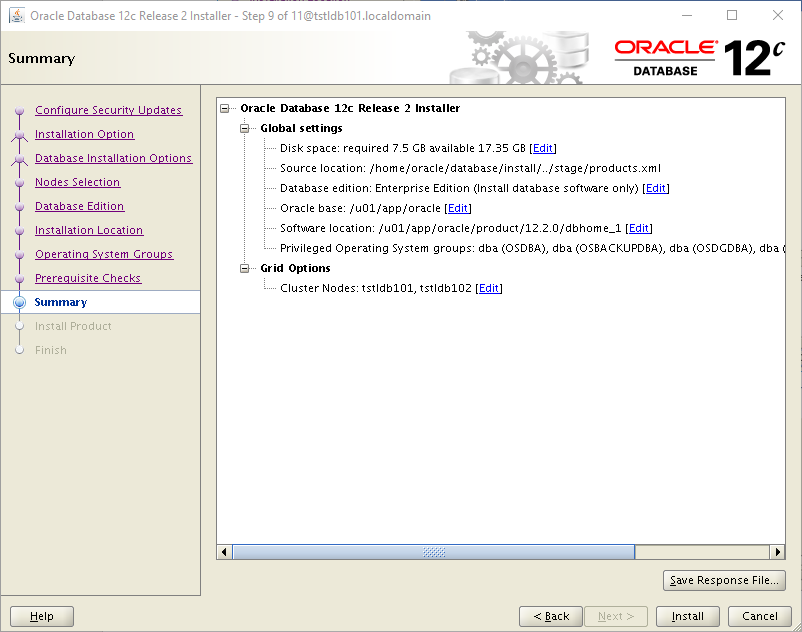The image size is (802, 632).
Task: Click the Install button
Action: tap(687, 616)
